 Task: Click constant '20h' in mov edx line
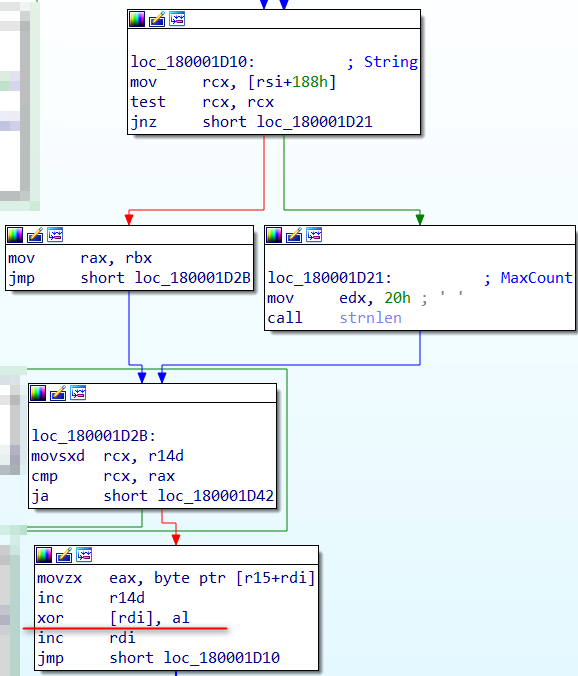click(x=397, y=298)
